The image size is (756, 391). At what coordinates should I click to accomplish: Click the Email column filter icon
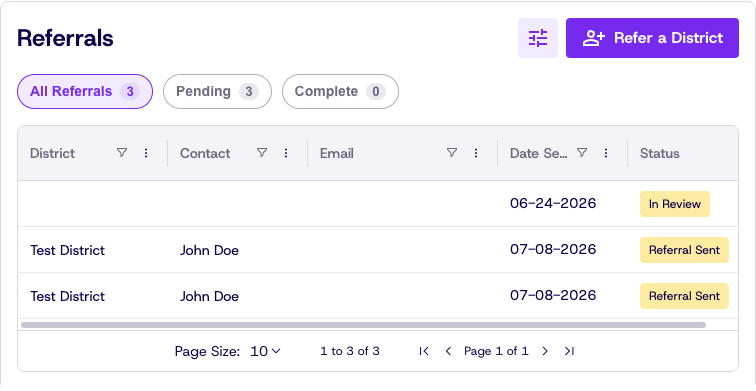pyautogui.click(x=452, y=153)
